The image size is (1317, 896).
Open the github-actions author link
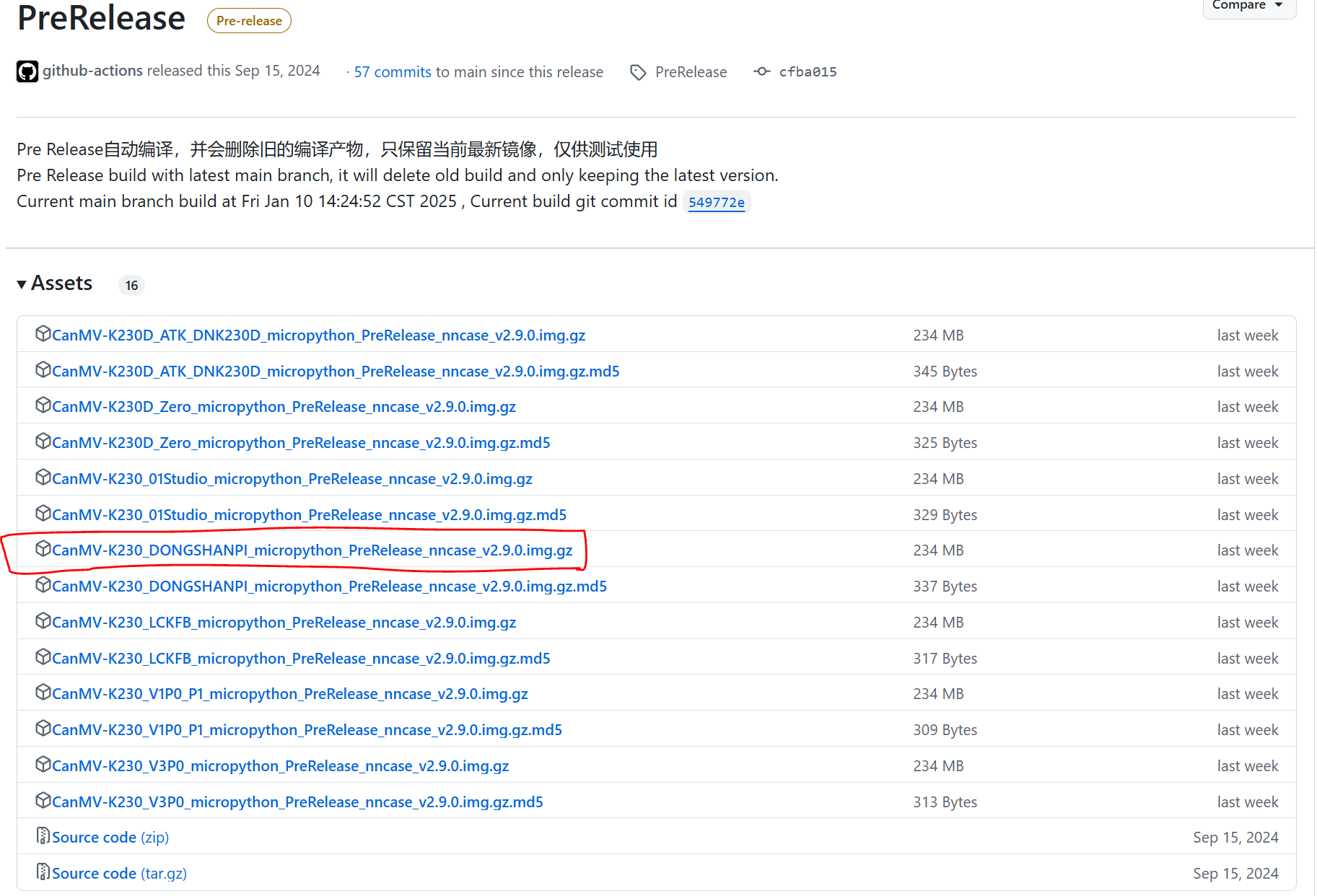pos(92,71)
